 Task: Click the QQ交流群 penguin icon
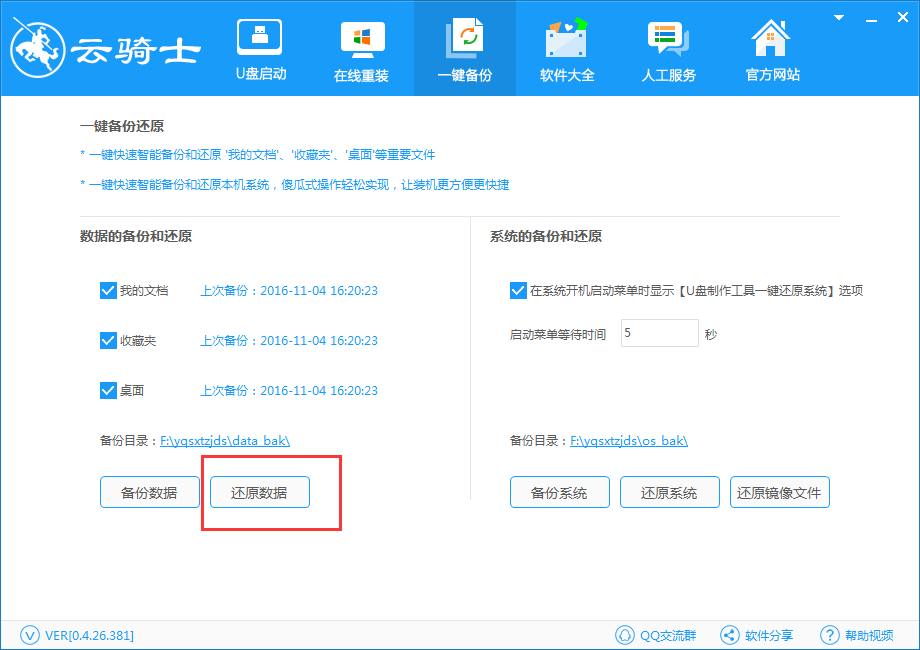coord(625,635)
